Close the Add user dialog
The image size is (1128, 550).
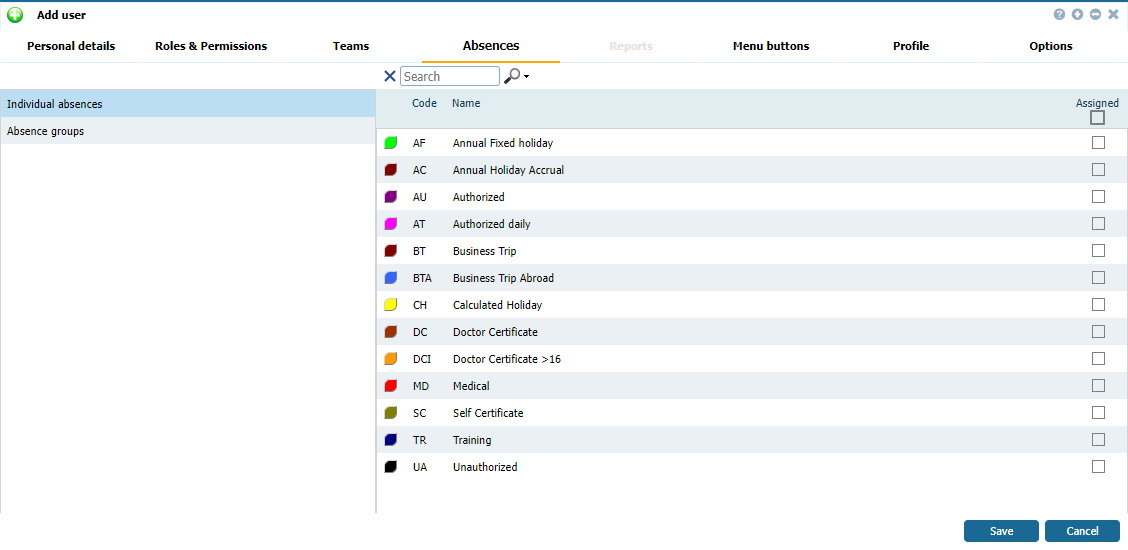point(1113,15)
